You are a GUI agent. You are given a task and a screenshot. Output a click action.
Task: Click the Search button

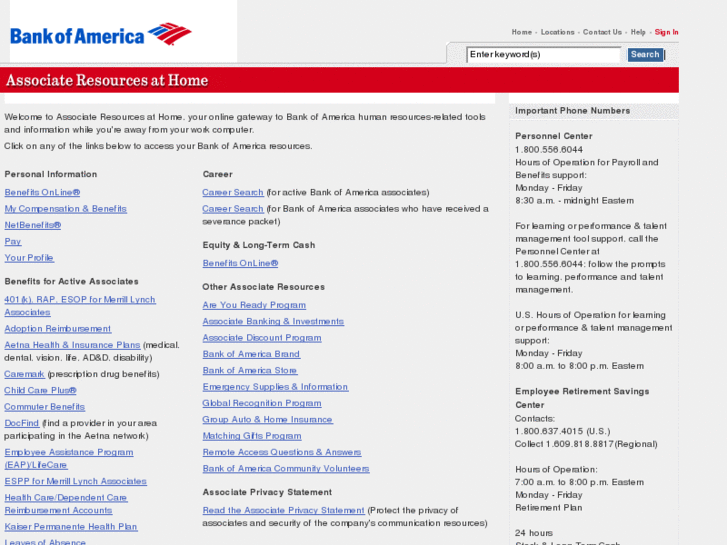click(645, 55)
